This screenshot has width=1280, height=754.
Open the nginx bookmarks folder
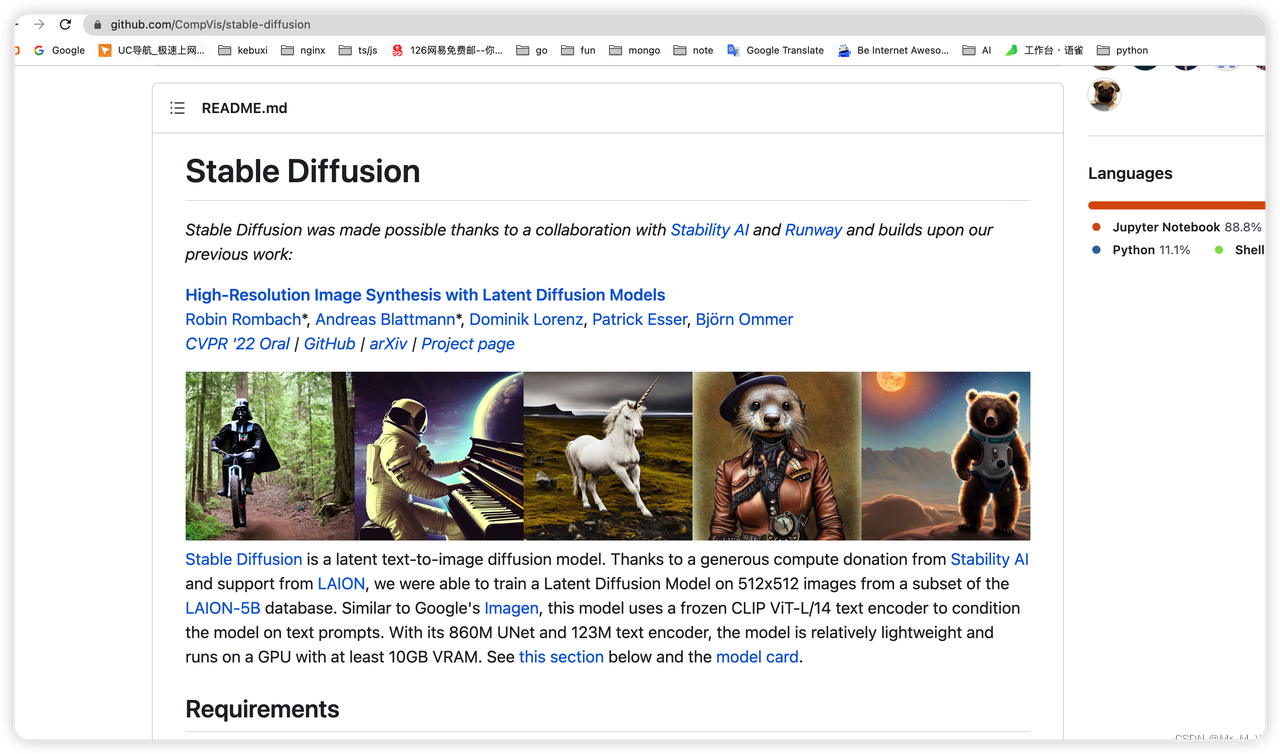303,50
